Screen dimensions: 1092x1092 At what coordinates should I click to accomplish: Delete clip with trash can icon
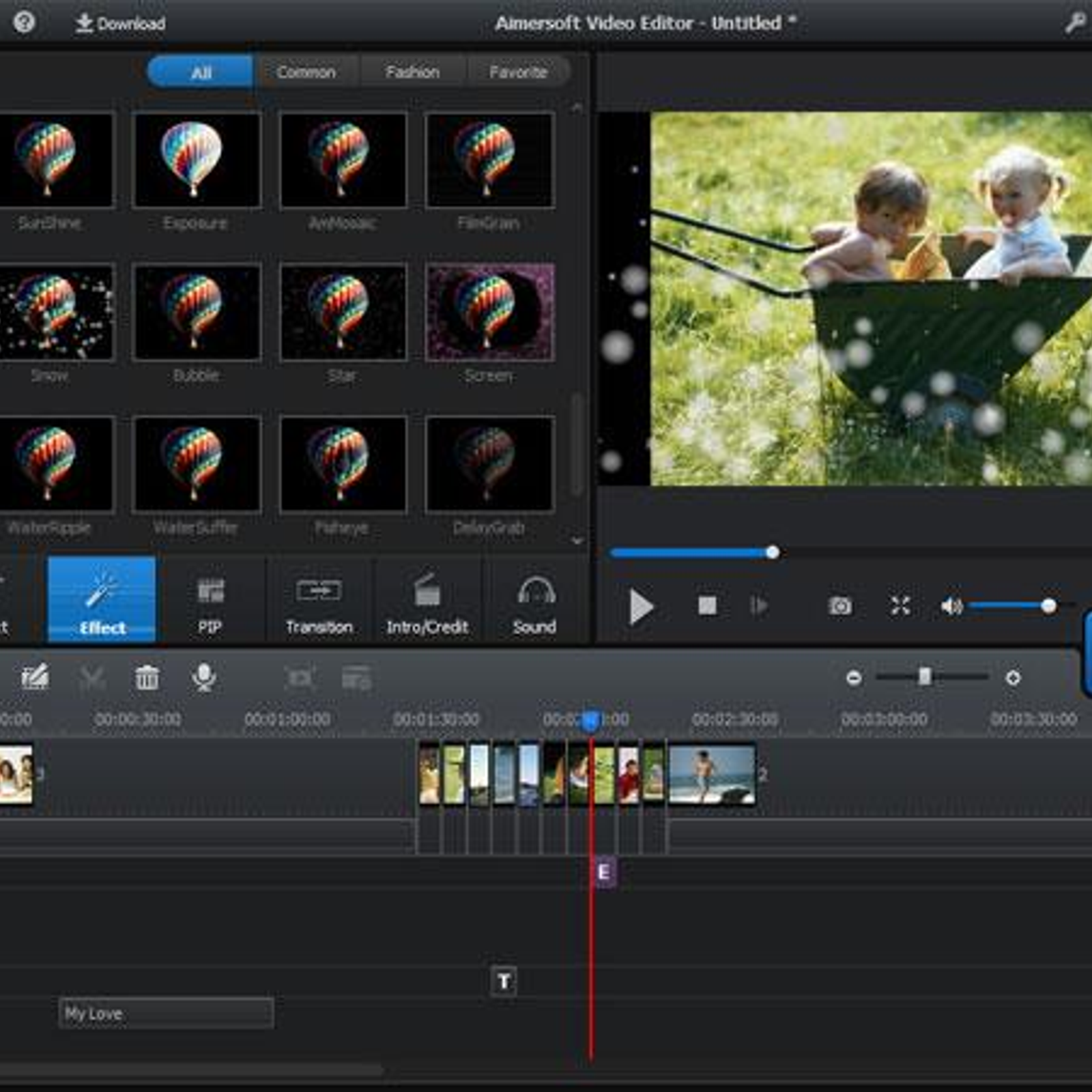pyautogui.click(x=147, y=678)
